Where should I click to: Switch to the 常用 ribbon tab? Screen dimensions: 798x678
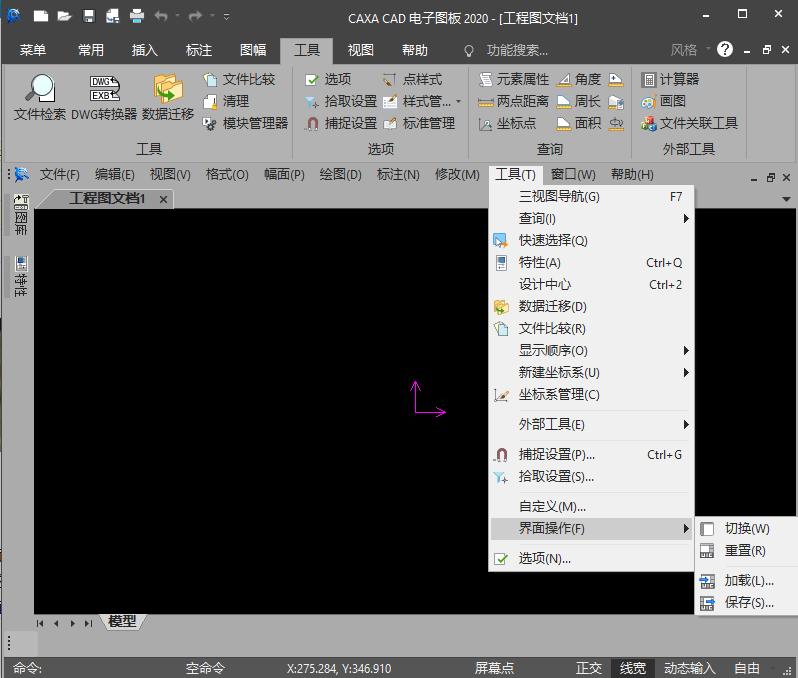91,50
